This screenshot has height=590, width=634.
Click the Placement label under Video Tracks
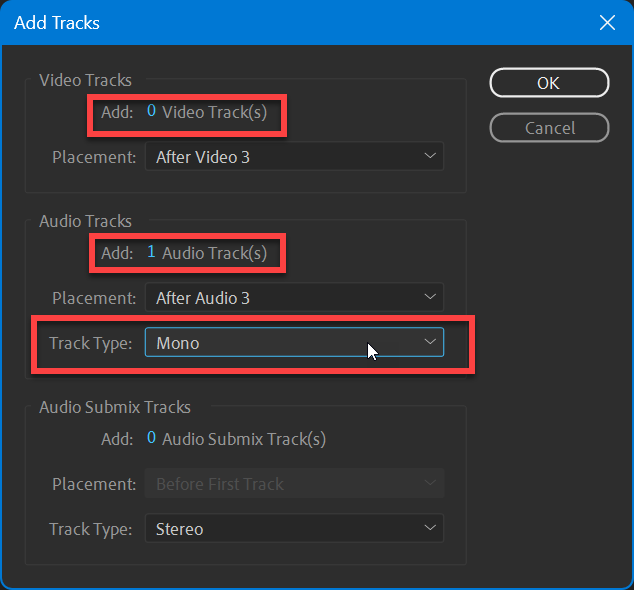click(x=94, y=157)
